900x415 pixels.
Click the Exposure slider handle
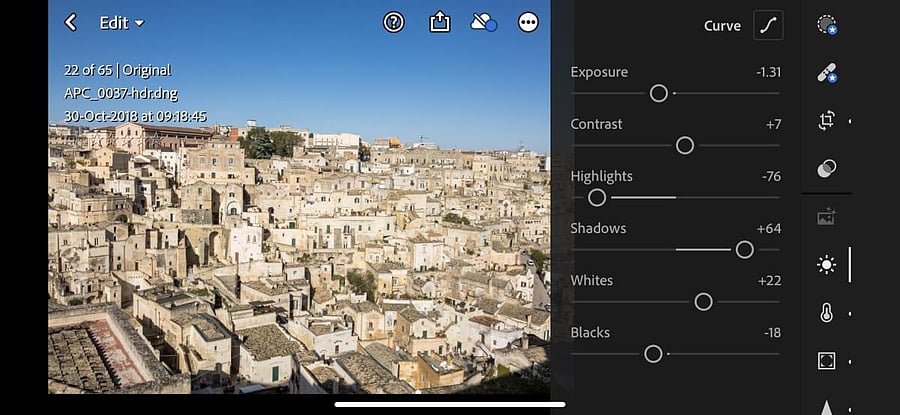(659, 93)
